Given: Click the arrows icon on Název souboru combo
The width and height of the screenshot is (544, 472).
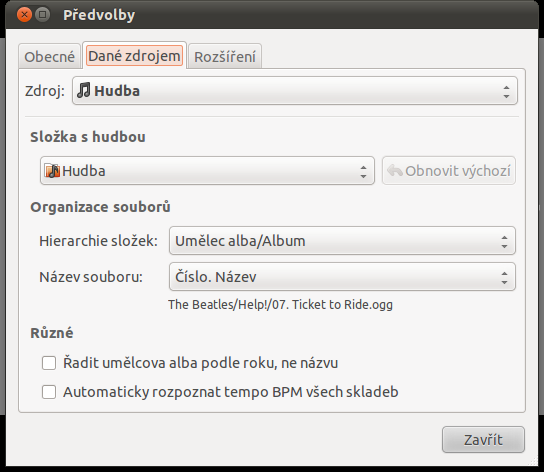Looking at the screenshot, I should 504,278.
